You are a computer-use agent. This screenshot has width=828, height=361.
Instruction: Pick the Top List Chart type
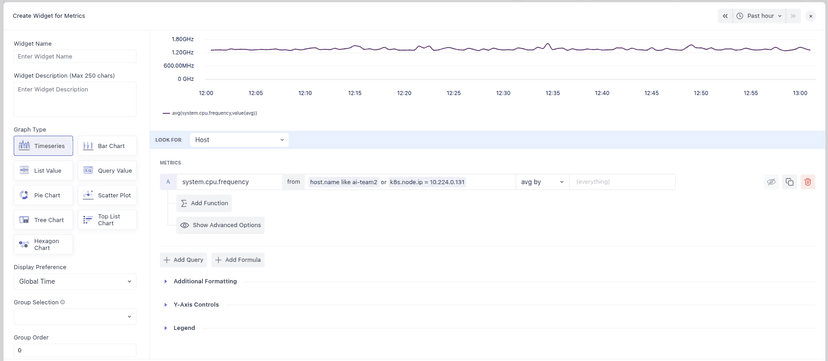click(x=107, y=220)
